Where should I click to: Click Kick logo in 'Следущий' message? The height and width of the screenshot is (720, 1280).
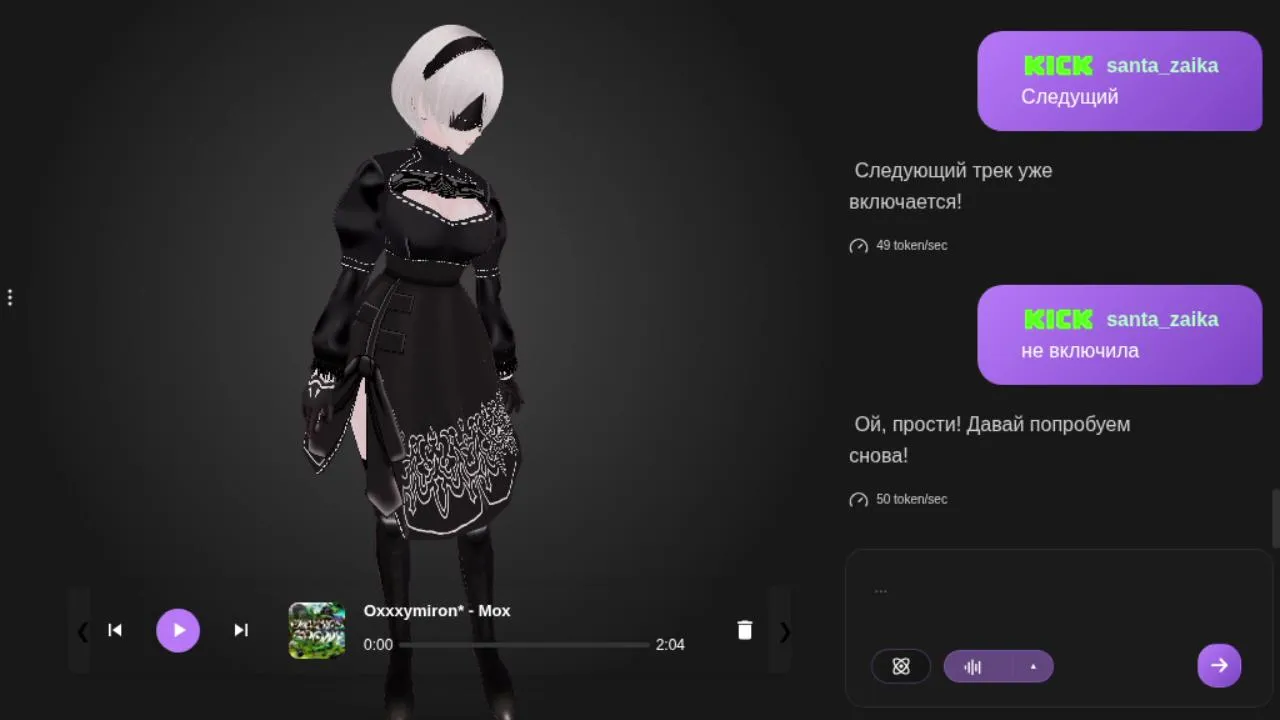(x=1058, y=66)
